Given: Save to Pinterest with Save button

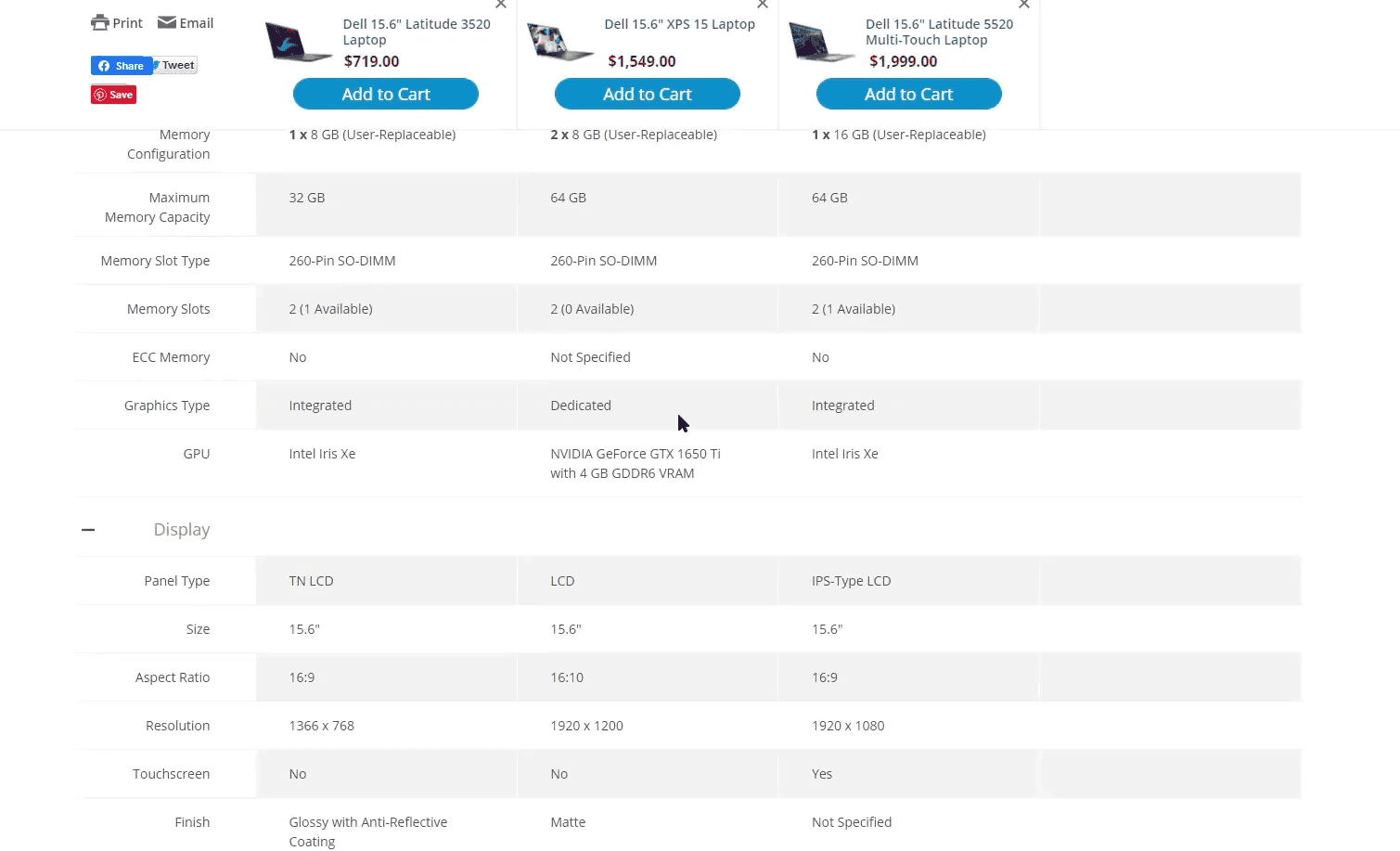Looking at the screenshot, I should click(x=114, y=95).
